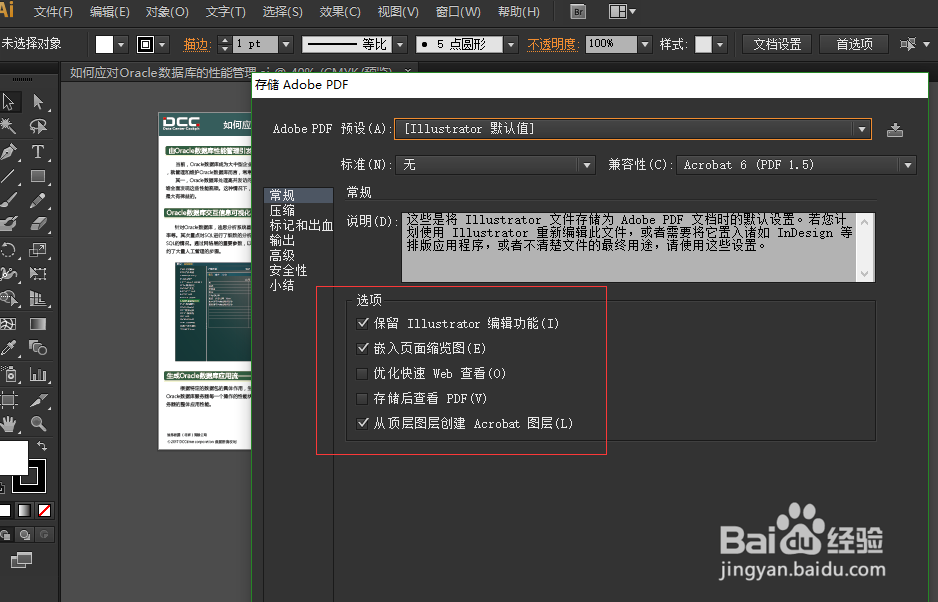
Task: Uncheck 嵌入页面缩览图 option
Action: pyautogui.click(x=362, y=348)
